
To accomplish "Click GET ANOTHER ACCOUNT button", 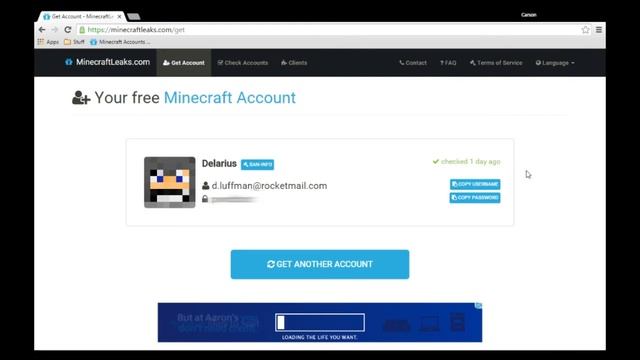I will pos(320,264).
